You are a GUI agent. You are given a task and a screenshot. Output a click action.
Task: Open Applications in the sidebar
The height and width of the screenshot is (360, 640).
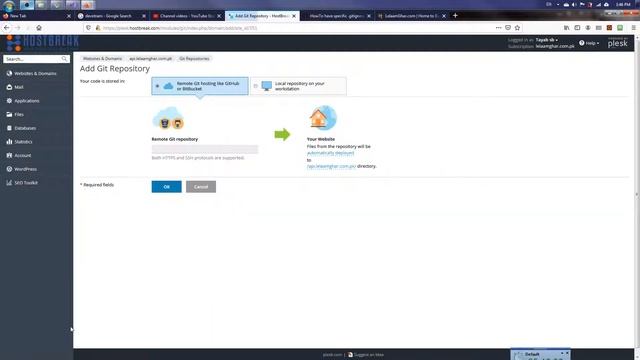pos(23,101)
